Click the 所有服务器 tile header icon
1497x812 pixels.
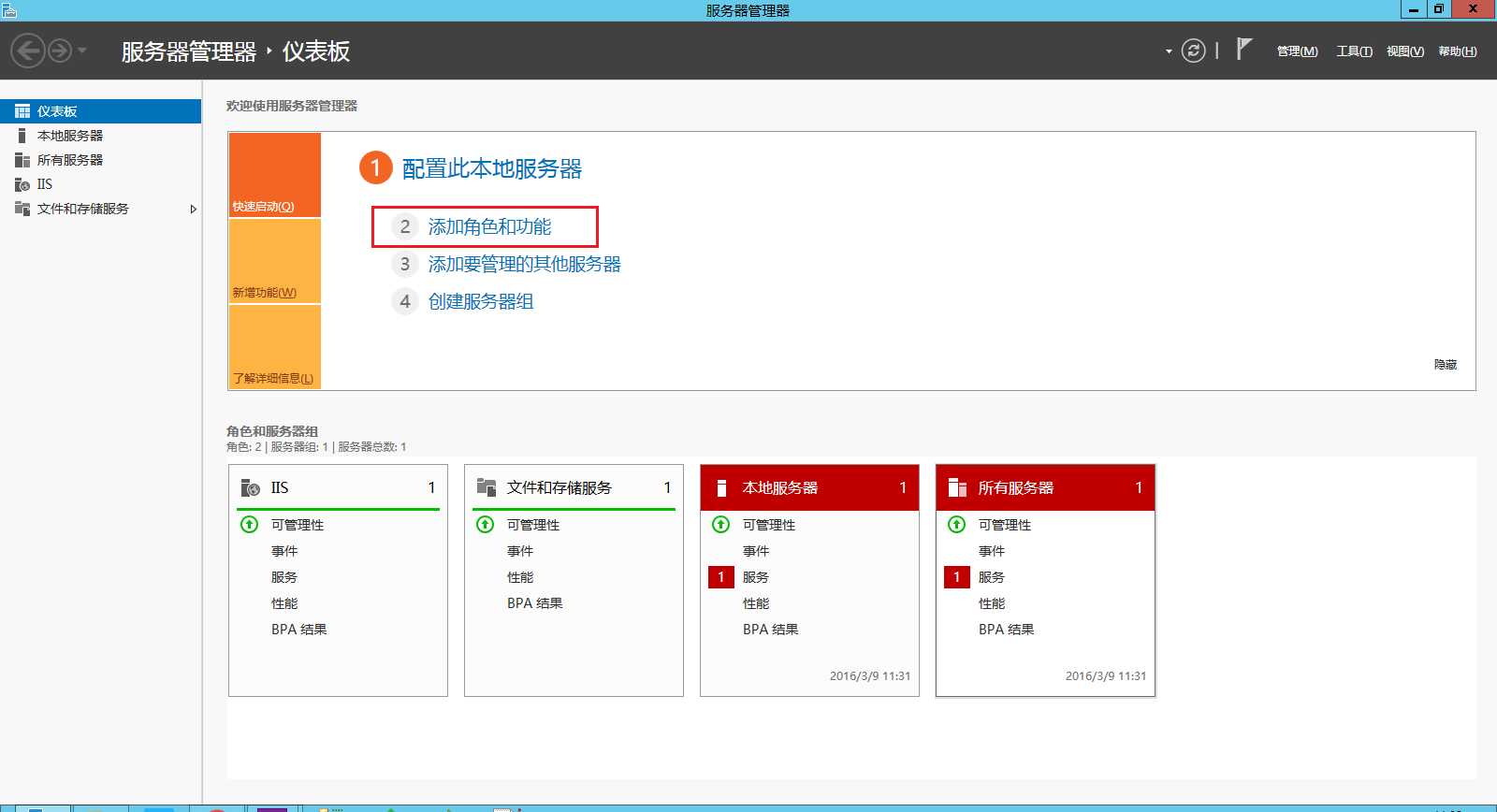(x=957, y=487)
